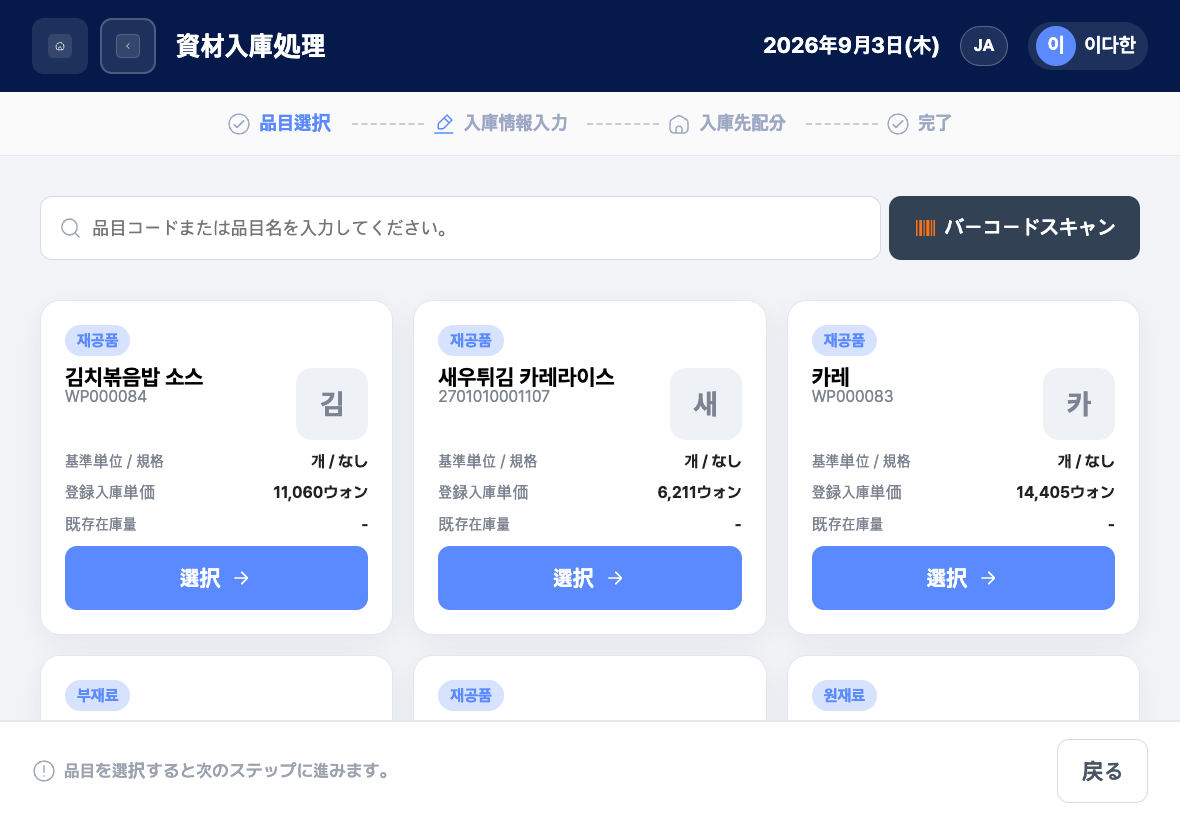The width and height of the screenshot is (1180, 820).
Task: Click the blue 이 avatar circle
Action: 1056,46
